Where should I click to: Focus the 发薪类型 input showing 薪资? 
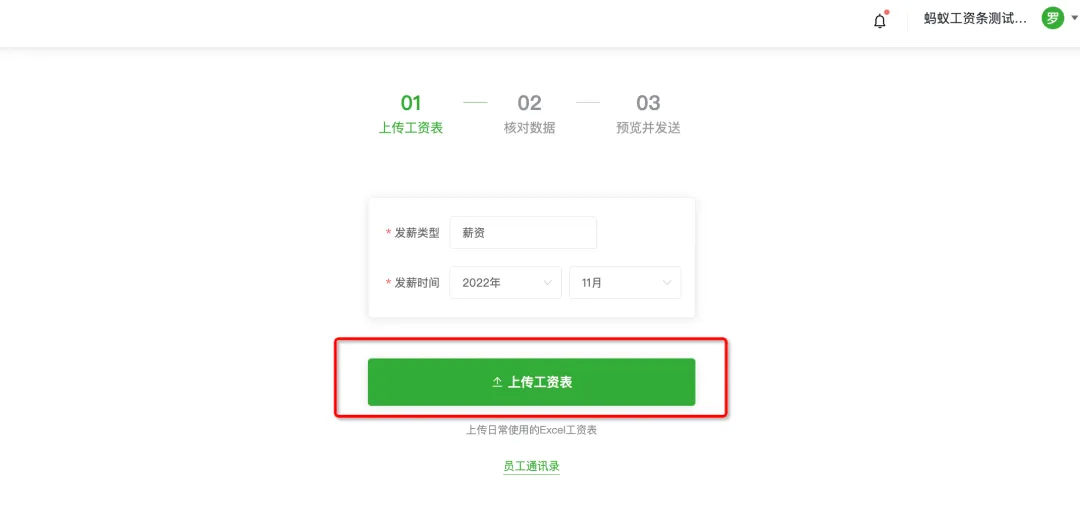coord(523,233)
